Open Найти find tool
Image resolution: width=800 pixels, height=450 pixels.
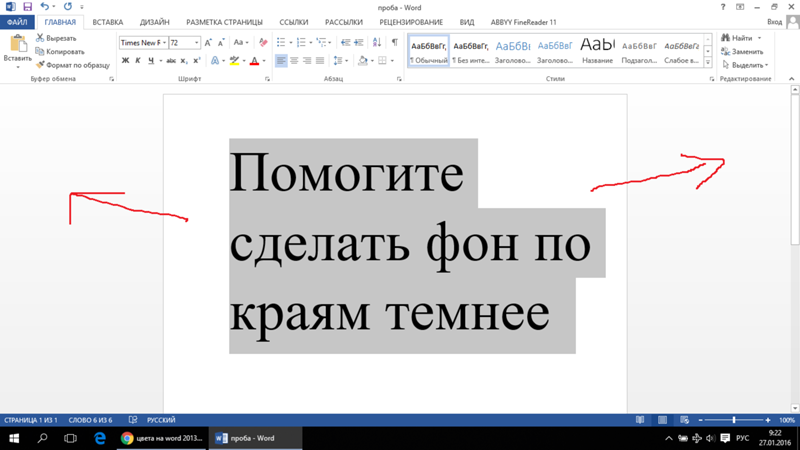[738, 38]
